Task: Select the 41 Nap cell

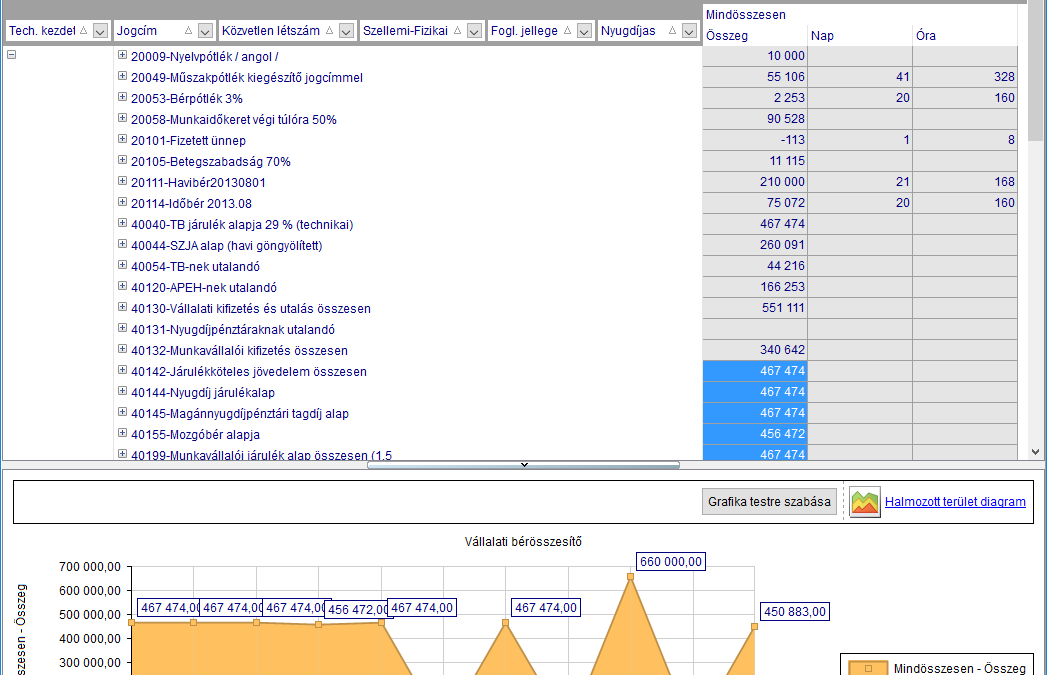Action: 859,77
